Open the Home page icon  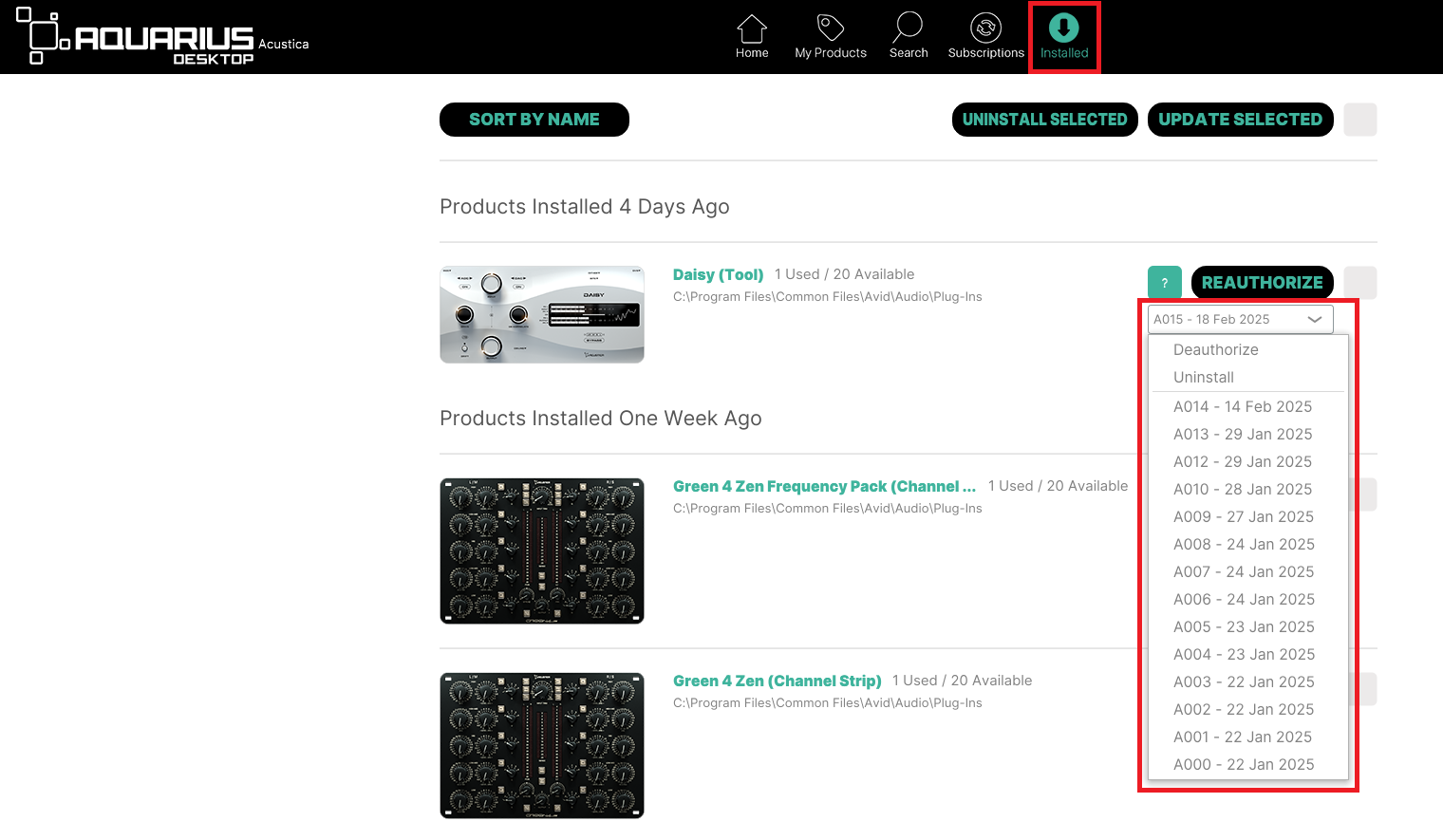[752, 28]
